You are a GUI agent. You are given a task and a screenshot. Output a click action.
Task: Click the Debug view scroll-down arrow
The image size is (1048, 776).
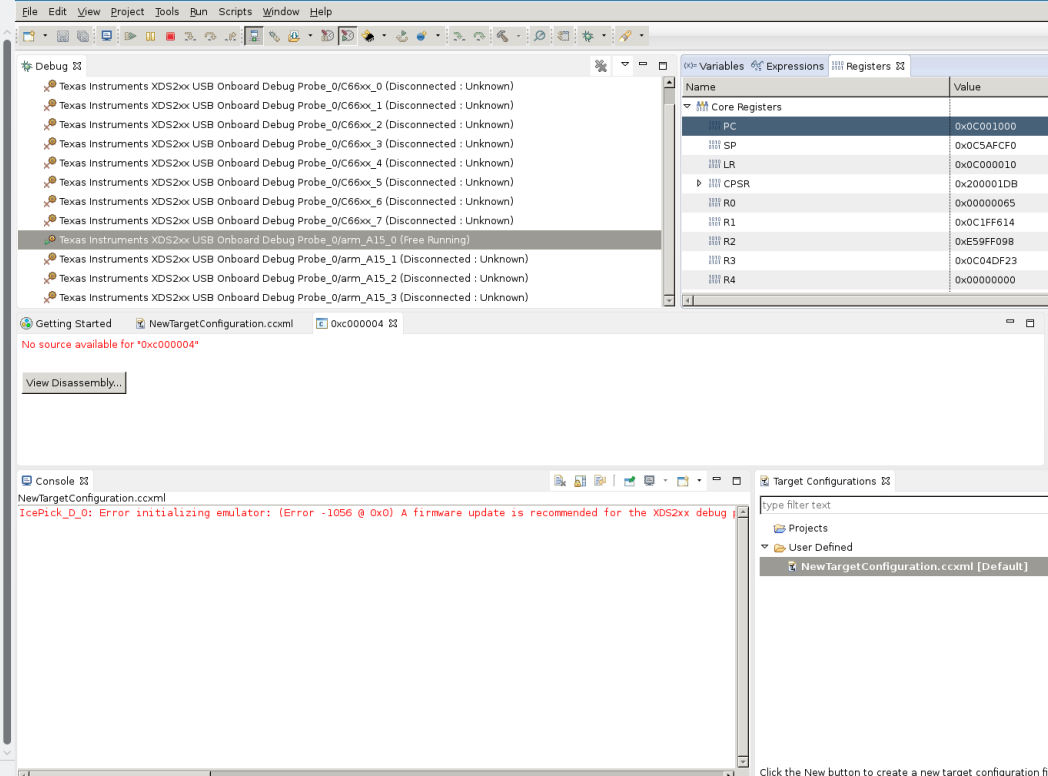669,301
